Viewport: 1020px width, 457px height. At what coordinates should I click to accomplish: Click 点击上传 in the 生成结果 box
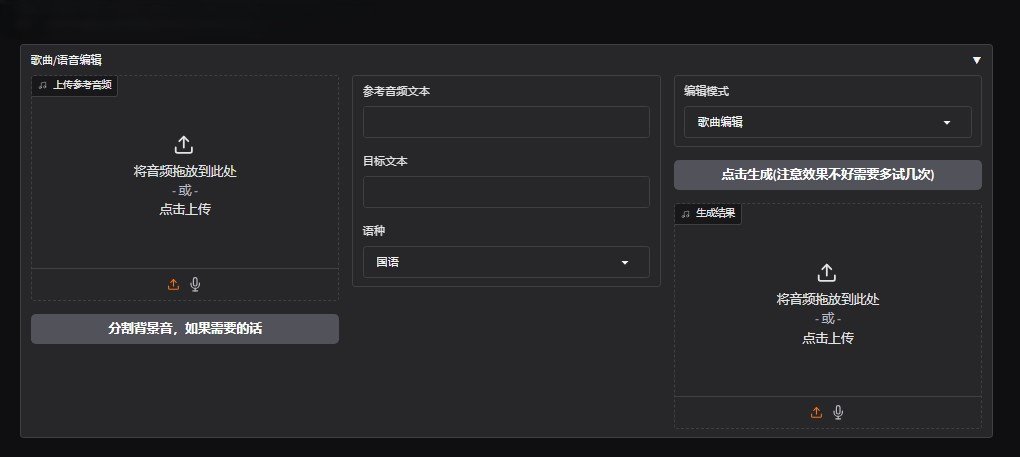[x=827, y=338]
